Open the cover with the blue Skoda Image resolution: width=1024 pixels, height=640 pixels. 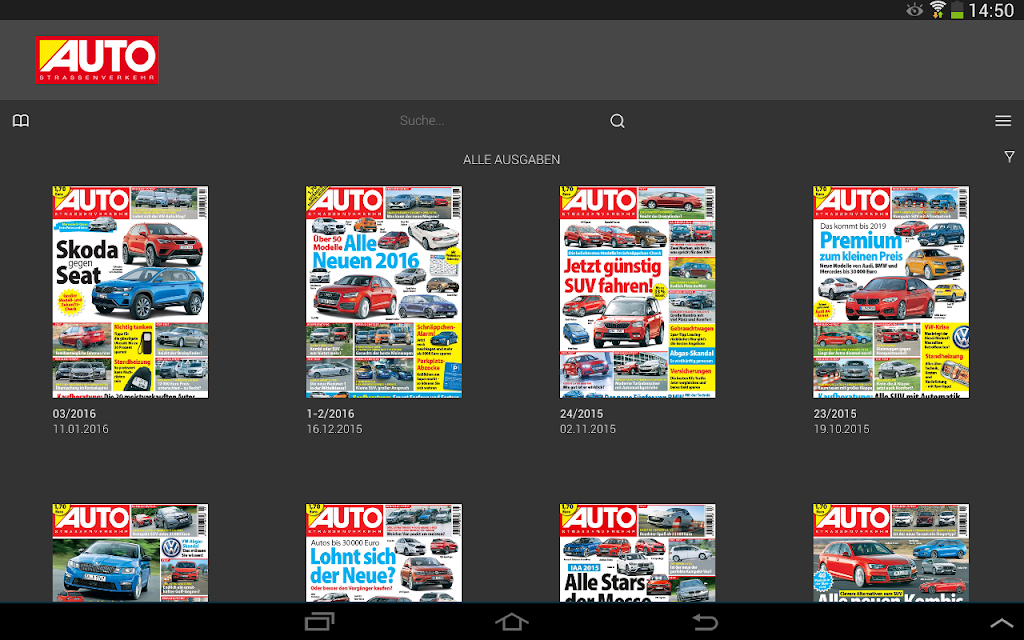tap(131, 552)
